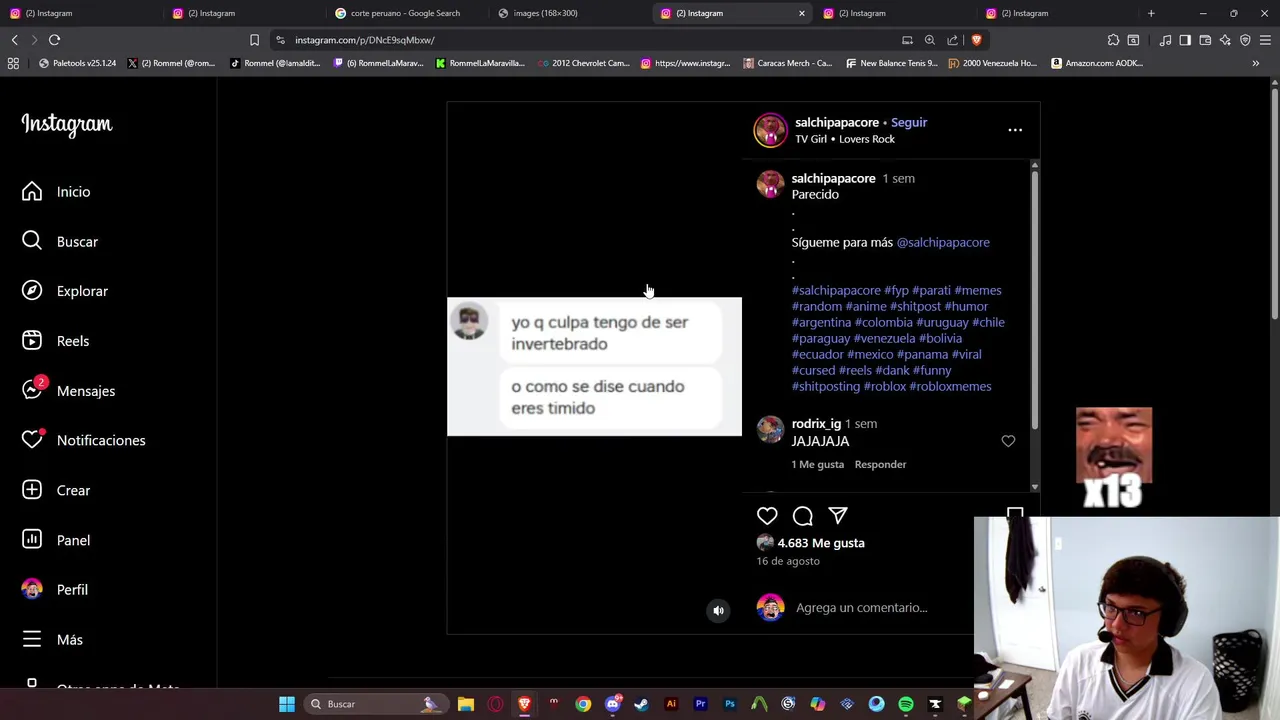Viewport: 1280px width, 720px height.
Task: Go back in browser history
Action: [14, 40]
